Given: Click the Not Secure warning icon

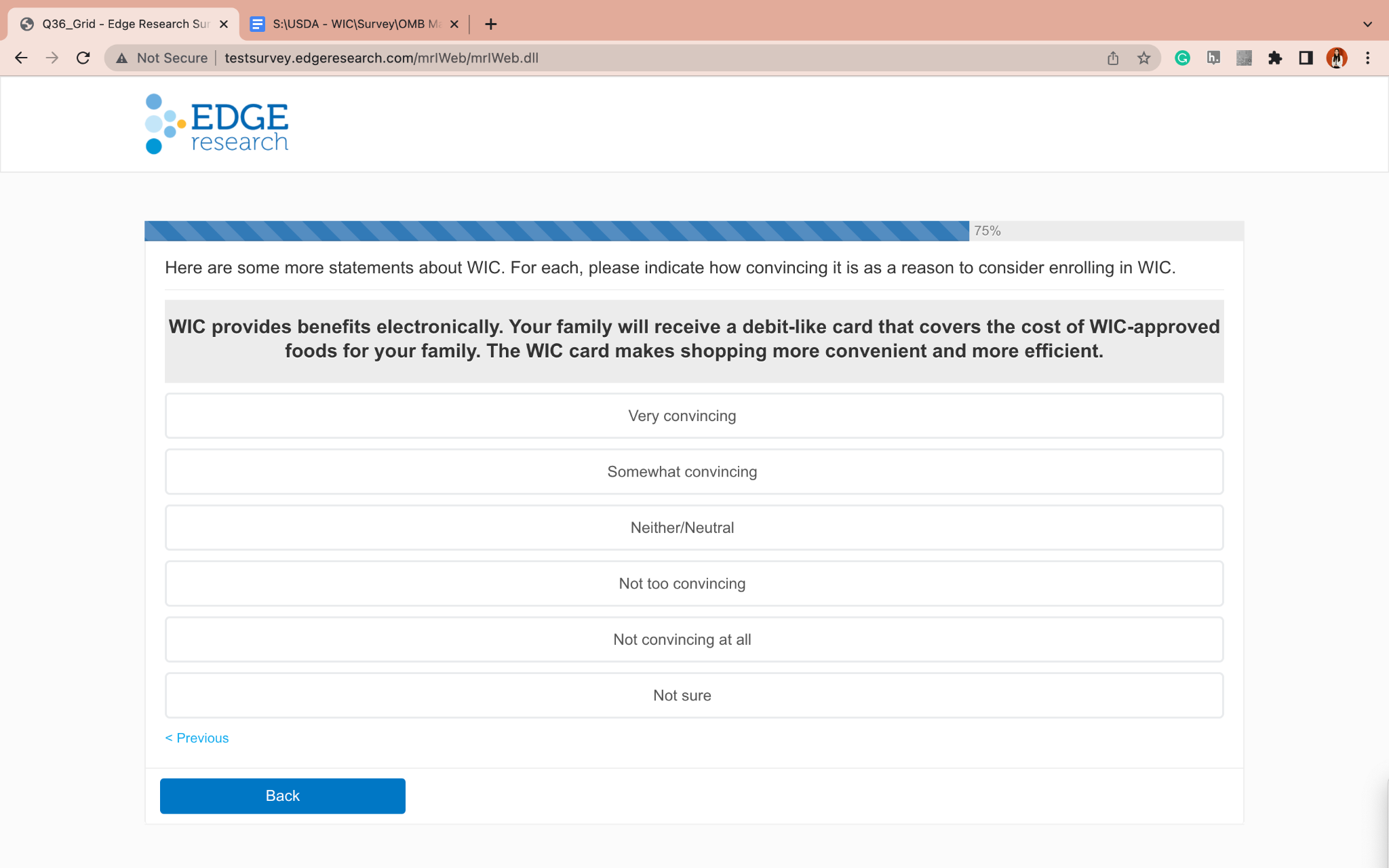Looking at the screenshot, I should click(122, 58).
